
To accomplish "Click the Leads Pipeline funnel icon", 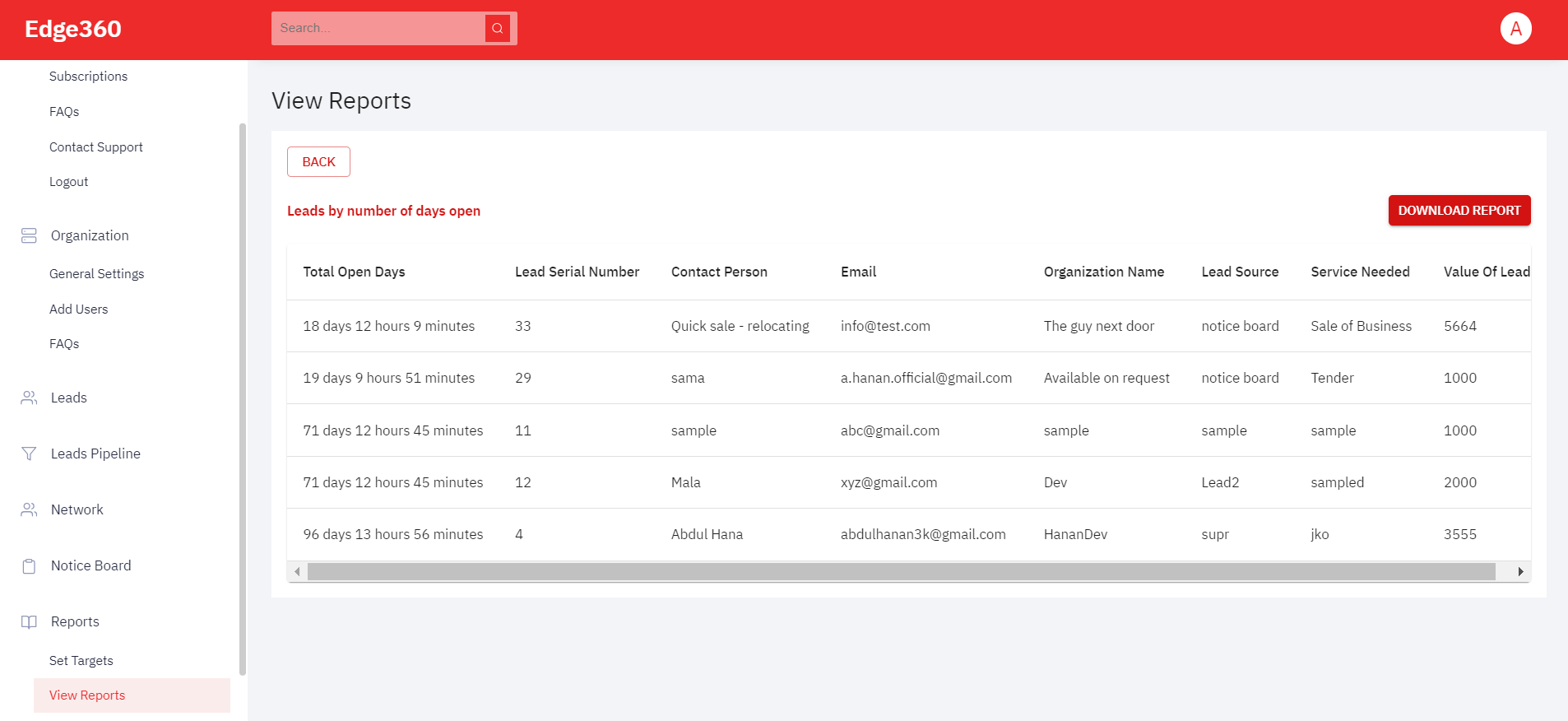I will (29, 454).
